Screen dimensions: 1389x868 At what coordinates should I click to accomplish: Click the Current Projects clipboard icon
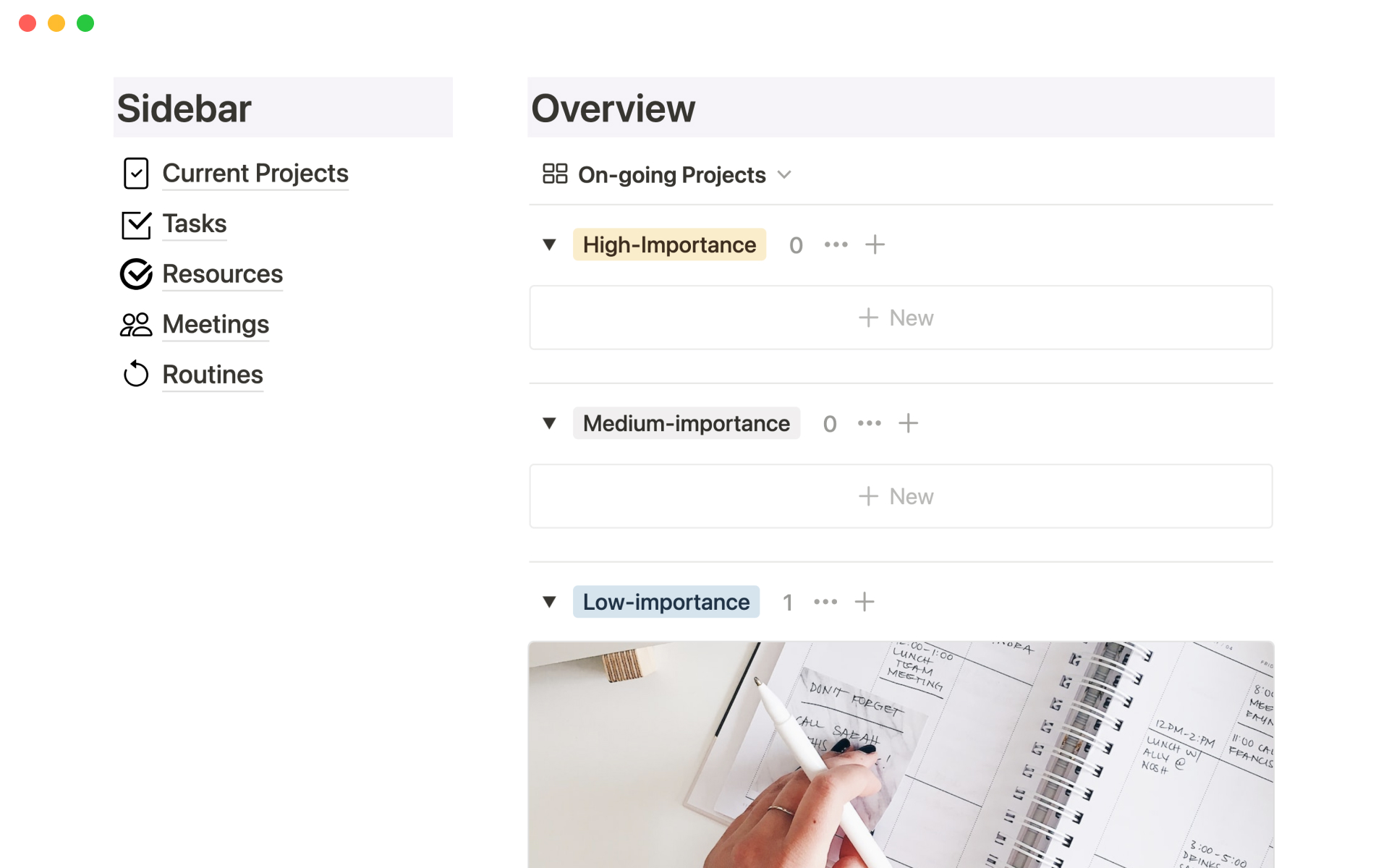coord(136,174)
